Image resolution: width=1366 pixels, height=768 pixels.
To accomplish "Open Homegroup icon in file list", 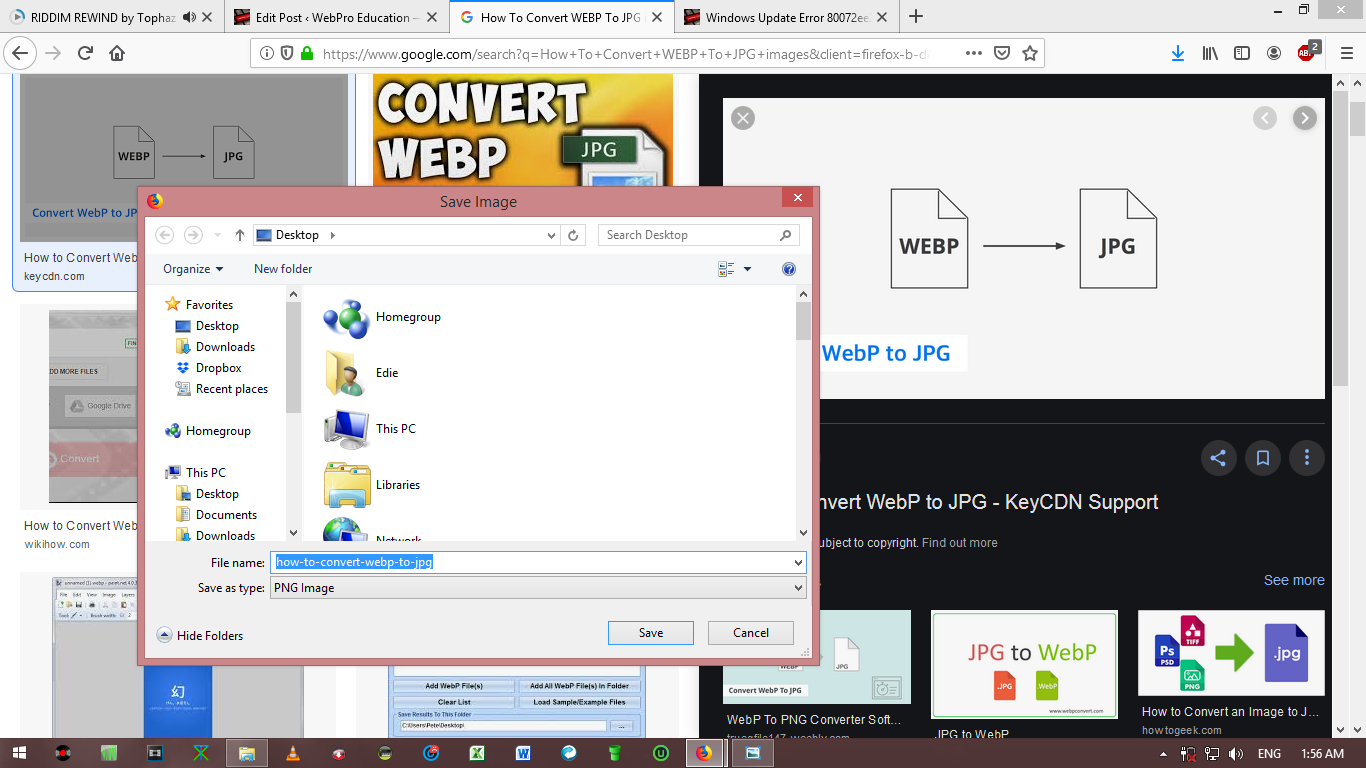I will click(x=347, y=317).
